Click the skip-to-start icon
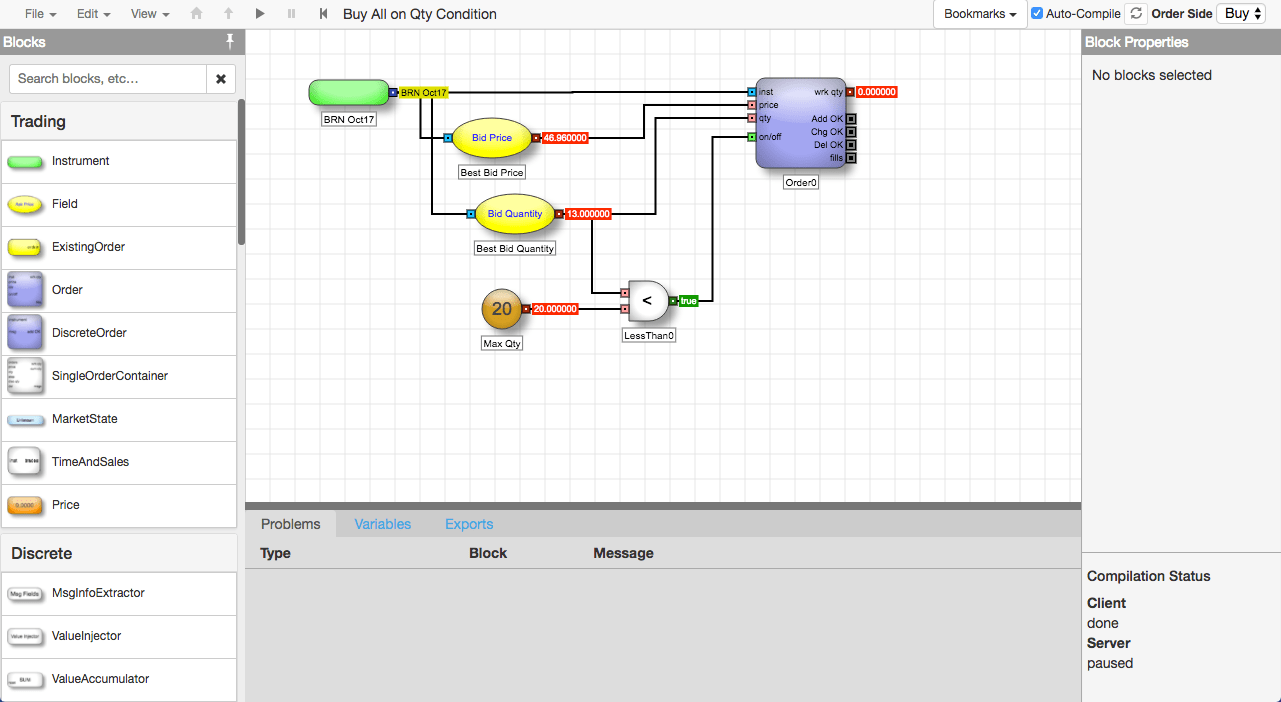Screen dimensions: 1281x702 pyautogui.click(x=323, y=14)
